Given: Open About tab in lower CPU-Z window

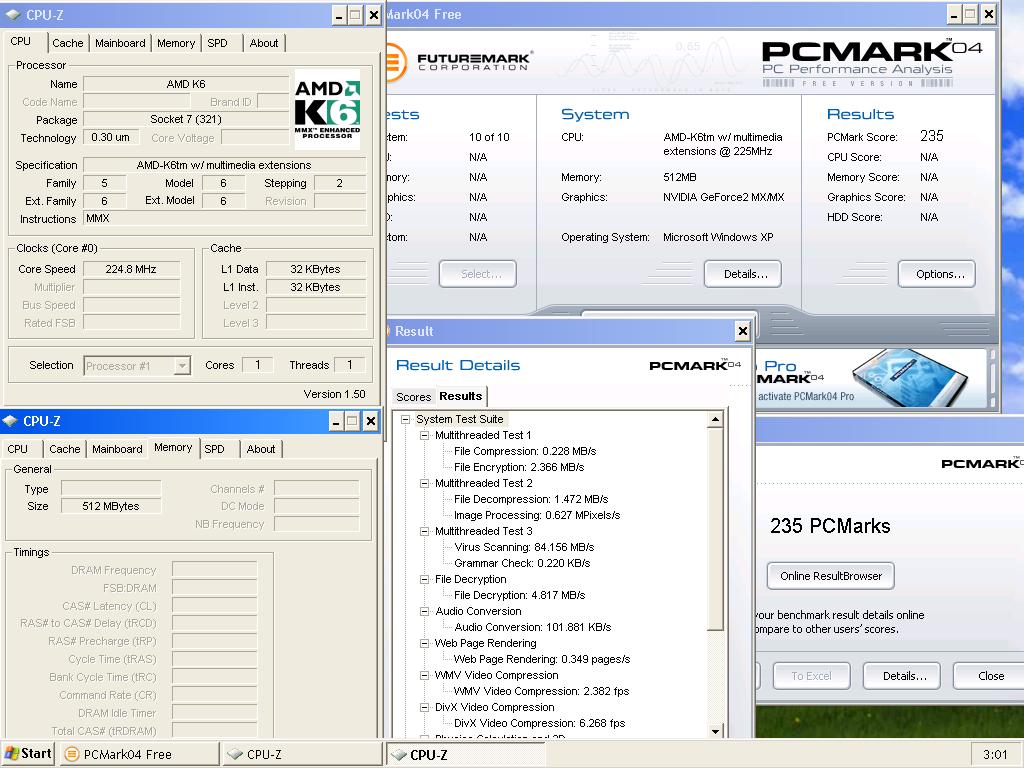Looking at the screenshot, I should (261, 449).
